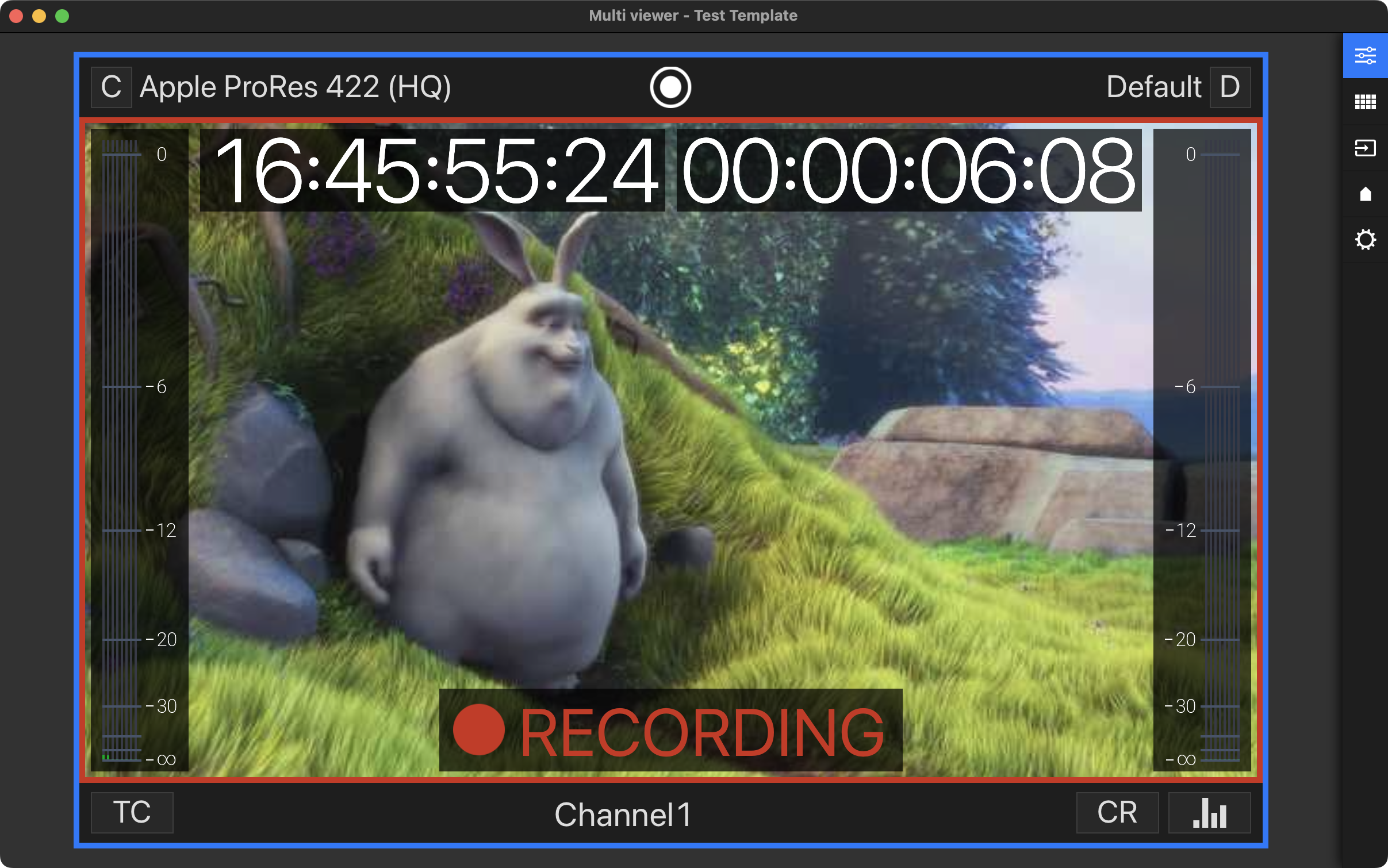Click the C codec button

click(x=112, y=87)
